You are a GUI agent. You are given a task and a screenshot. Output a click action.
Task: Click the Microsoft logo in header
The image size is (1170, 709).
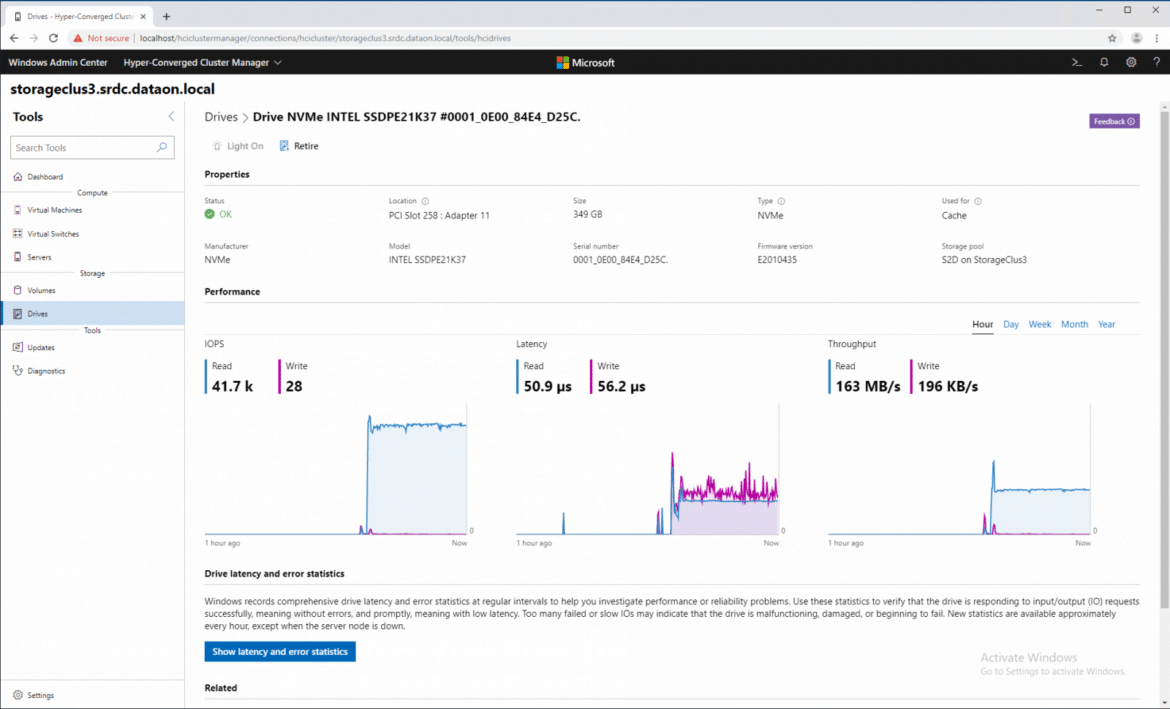(586, 63)
